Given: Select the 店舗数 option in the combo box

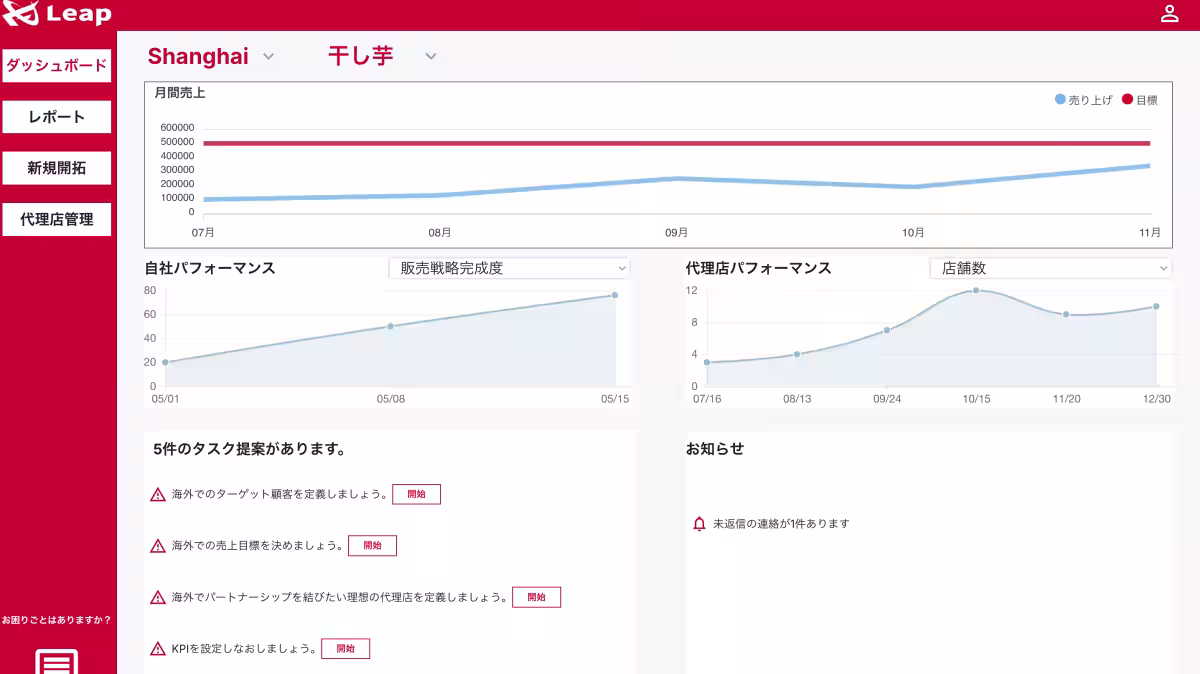Looking at the screenshot, I should coord(1050,267).
